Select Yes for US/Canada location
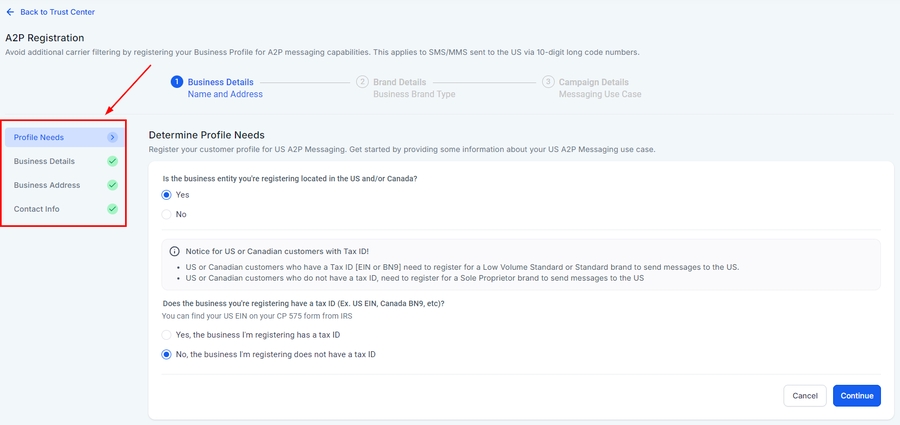Image resolution: width=900 pixels, height=425 pixels. tap(167, 195)
